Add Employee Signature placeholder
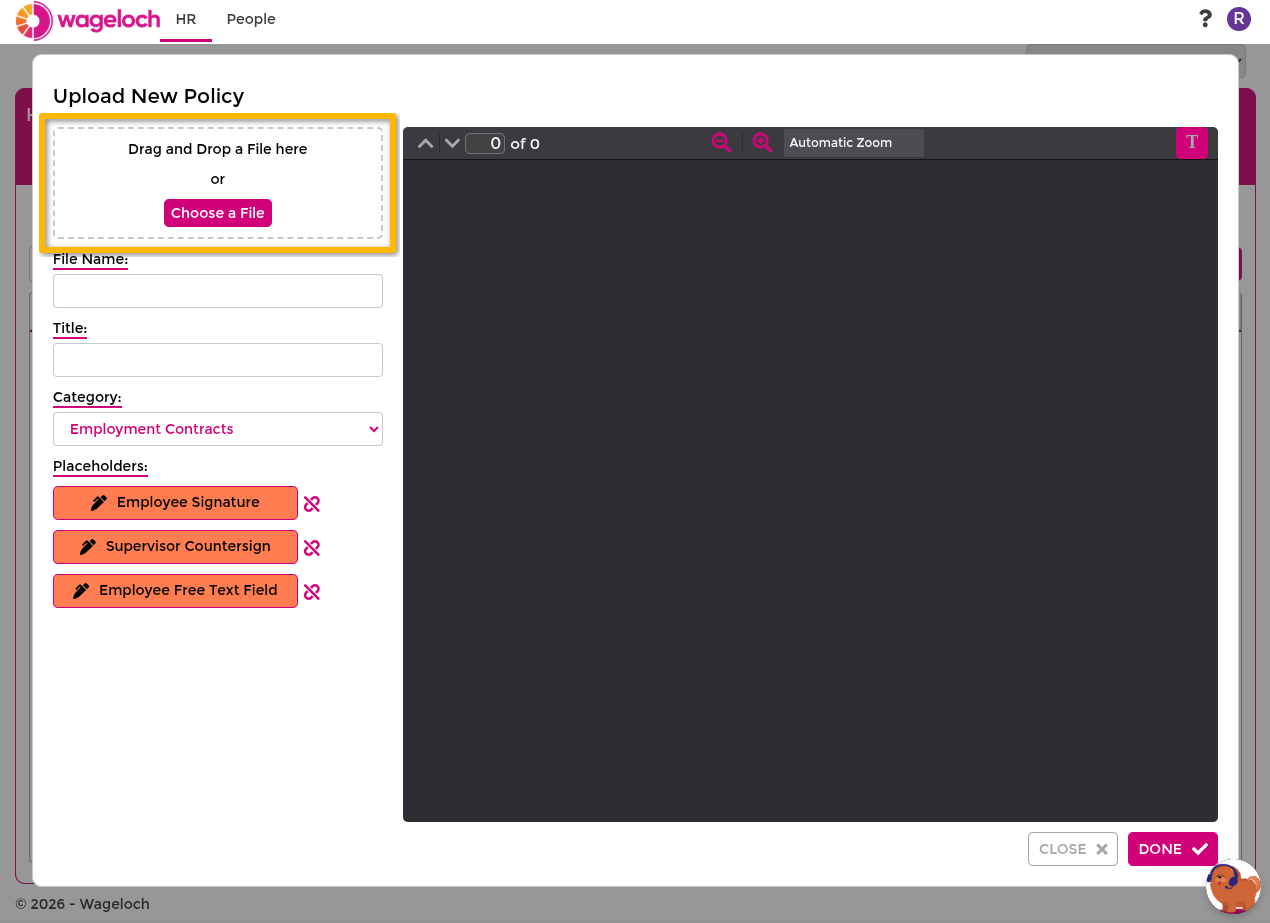The image size is (1270, 923). 175,503
